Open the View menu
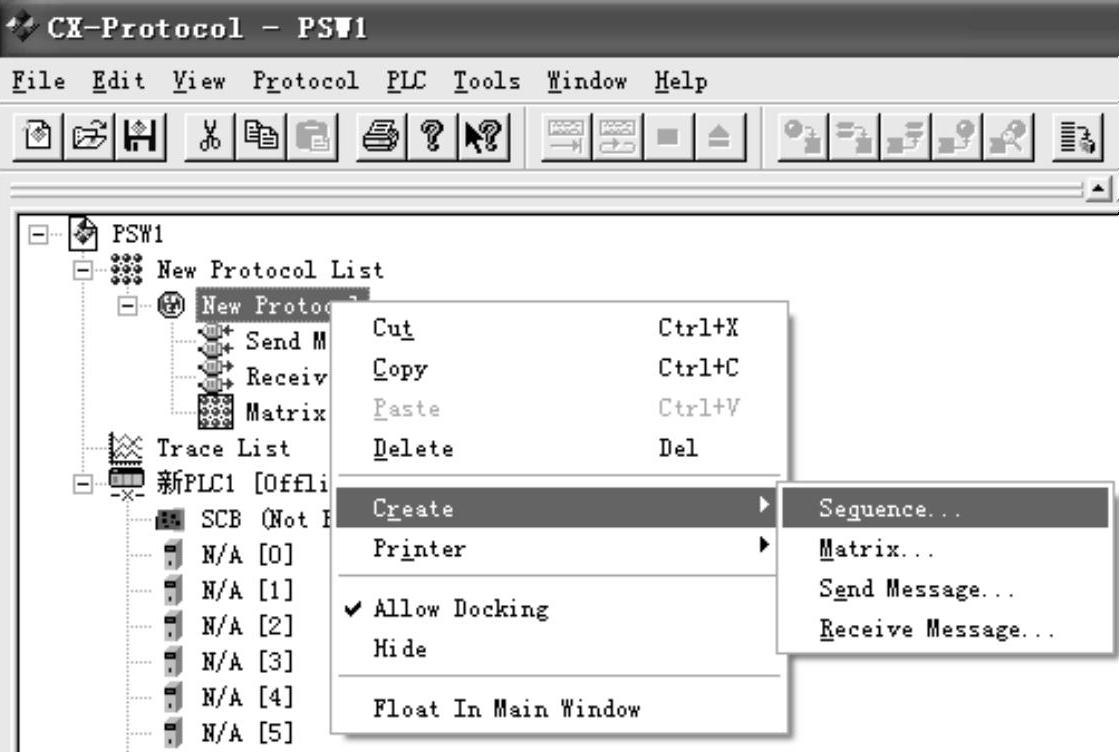 pyautogui.click(x=199, y=81)
